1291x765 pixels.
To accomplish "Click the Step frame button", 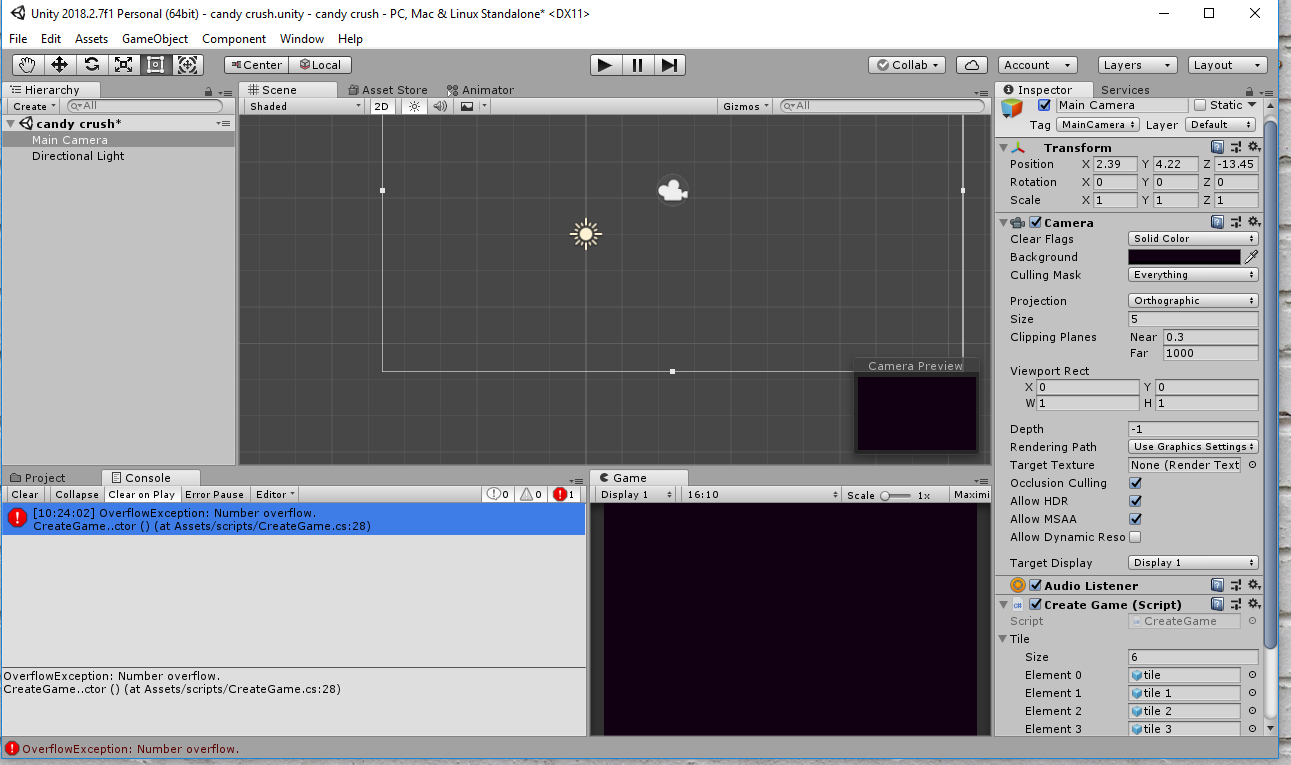I will (x=669, y=65).
